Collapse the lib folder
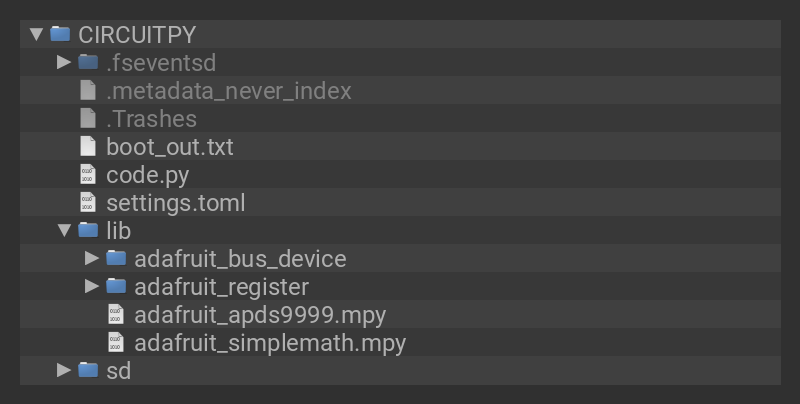The width and height of the screenshot is (800, 404). tap(64, 230)
